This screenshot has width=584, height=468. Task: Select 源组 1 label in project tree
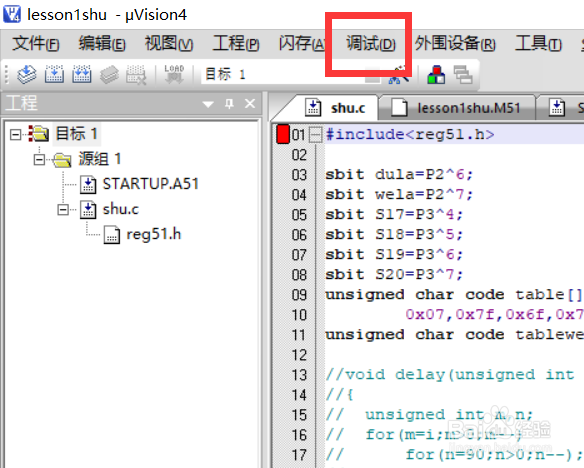[99, 159]
